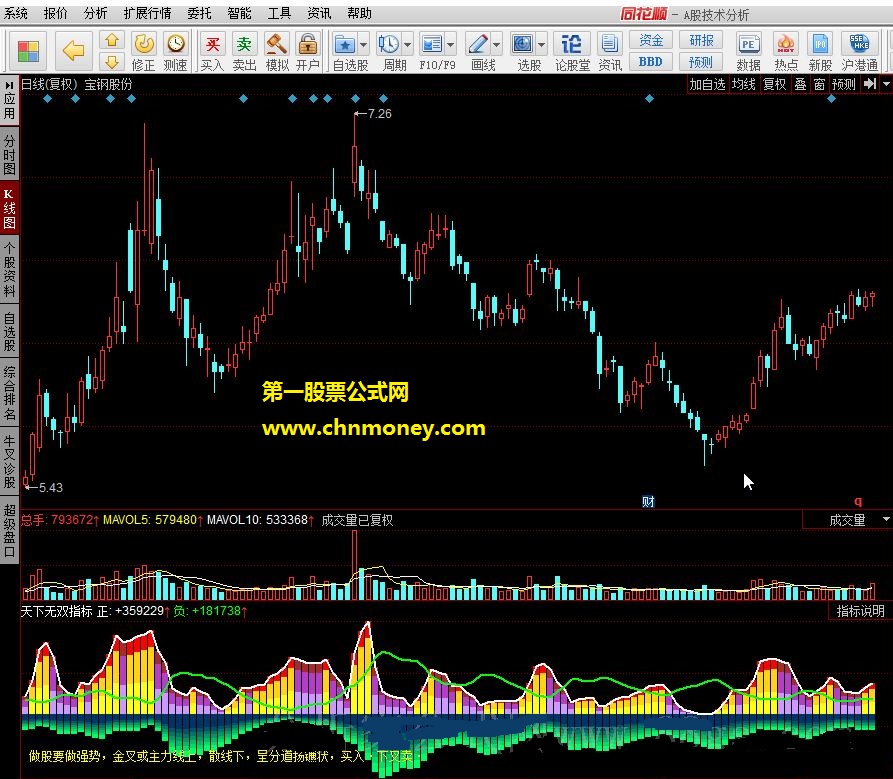Go back with the yellow left arrow

[x=73, y=51]
